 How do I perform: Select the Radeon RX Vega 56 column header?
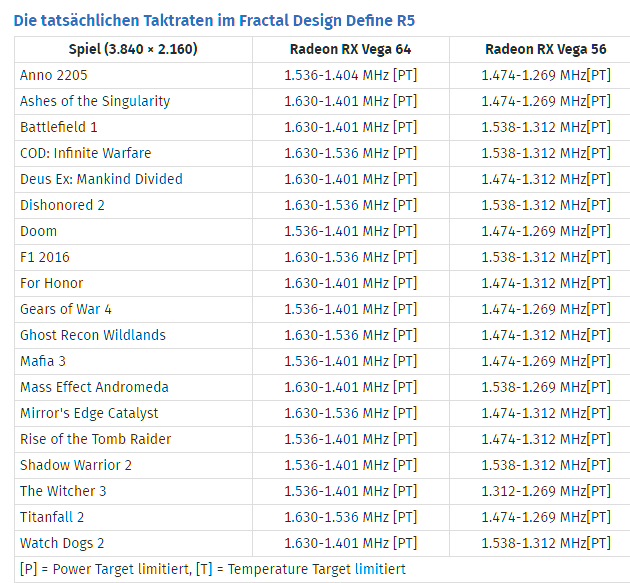point(546,49)
